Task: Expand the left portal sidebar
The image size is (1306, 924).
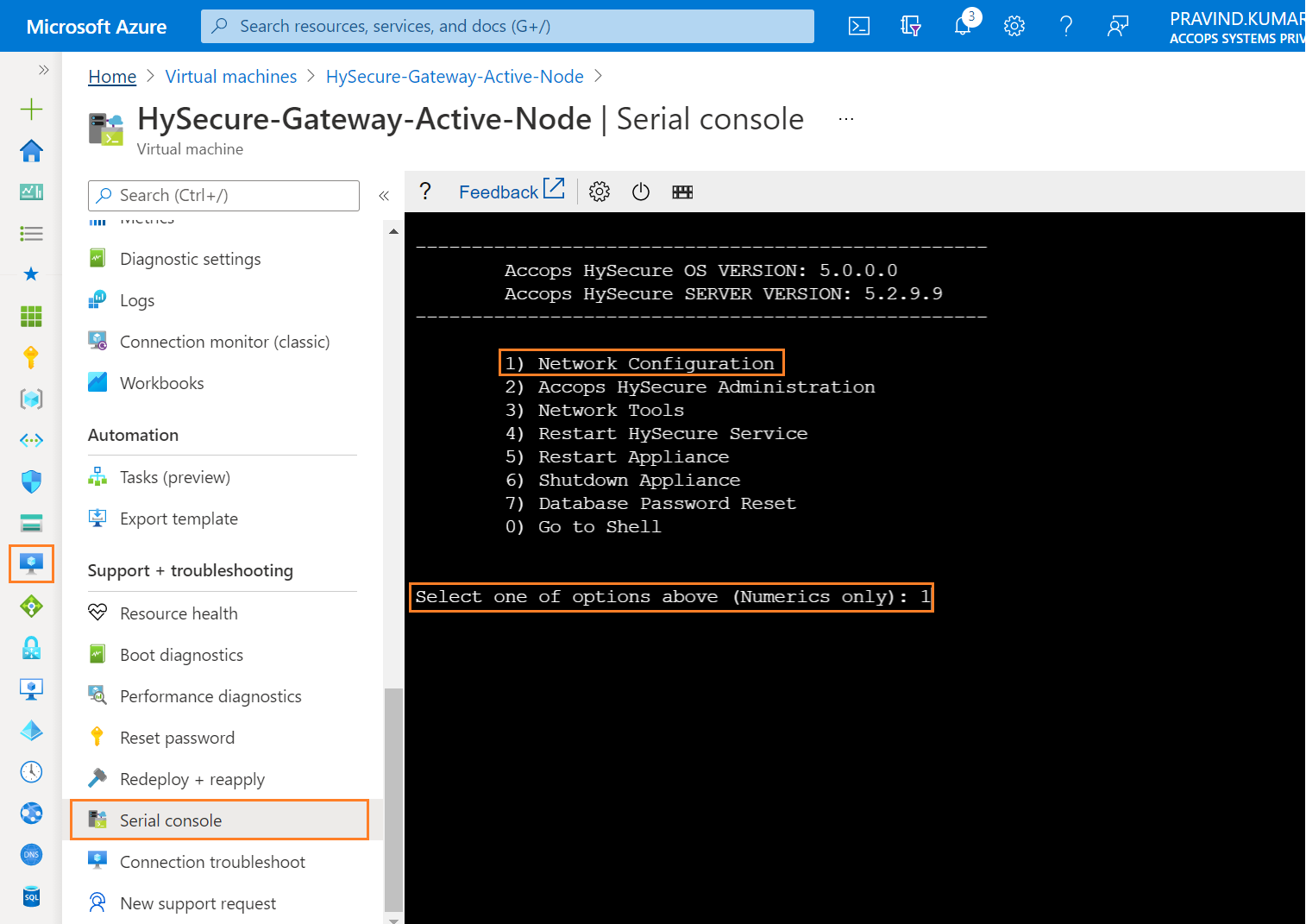Action: tap(44, 70)
